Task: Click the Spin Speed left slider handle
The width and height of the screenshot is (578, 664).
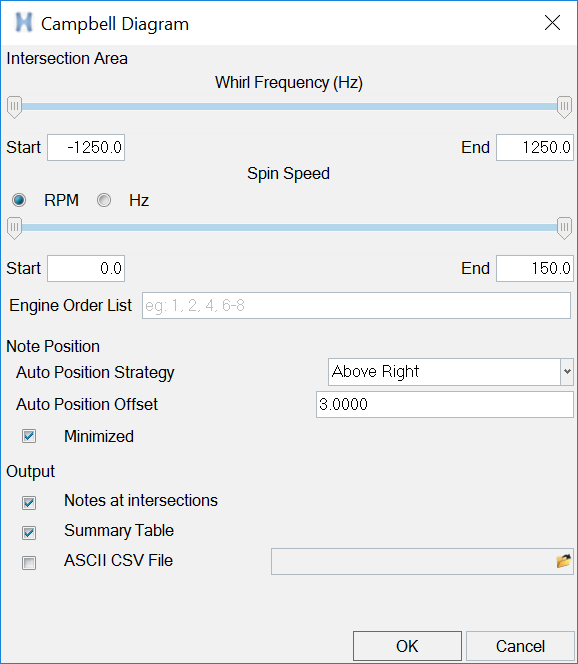Action: tap(14, 228)
